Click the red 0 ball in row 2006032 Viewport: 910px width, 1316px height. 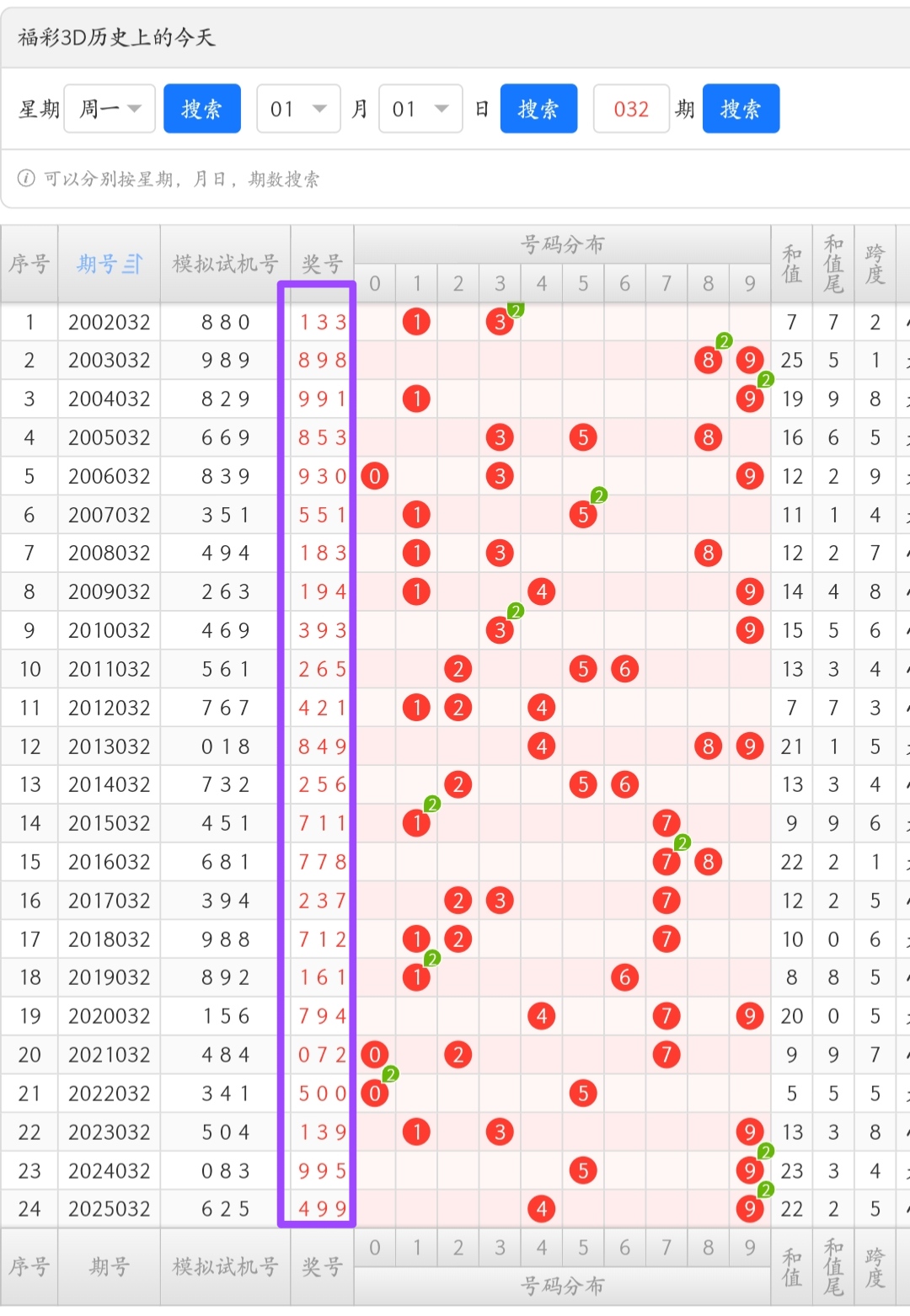pos(375,476)
